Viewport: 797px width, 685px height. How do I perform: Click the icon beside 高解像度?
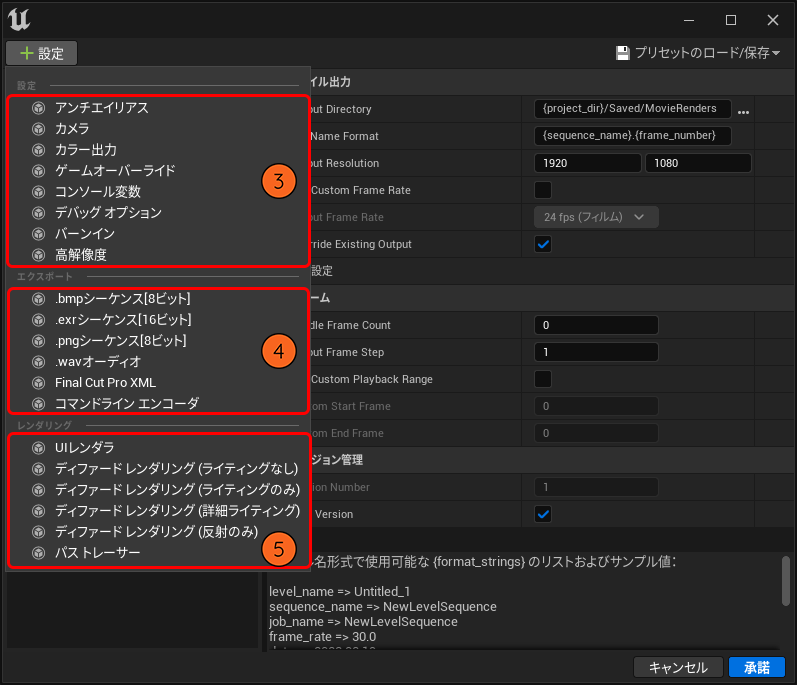[39, 255]
